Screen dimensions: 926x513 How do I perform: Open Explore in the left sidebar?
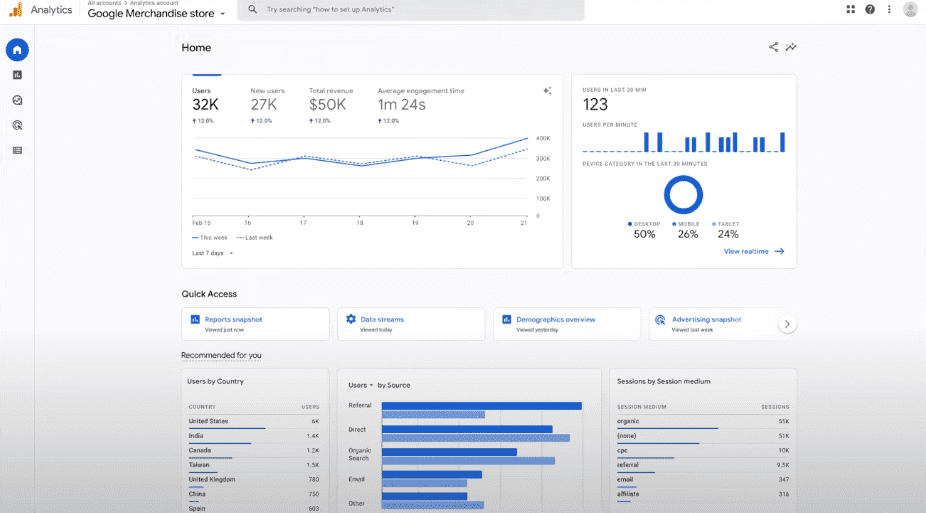[17, 100]
